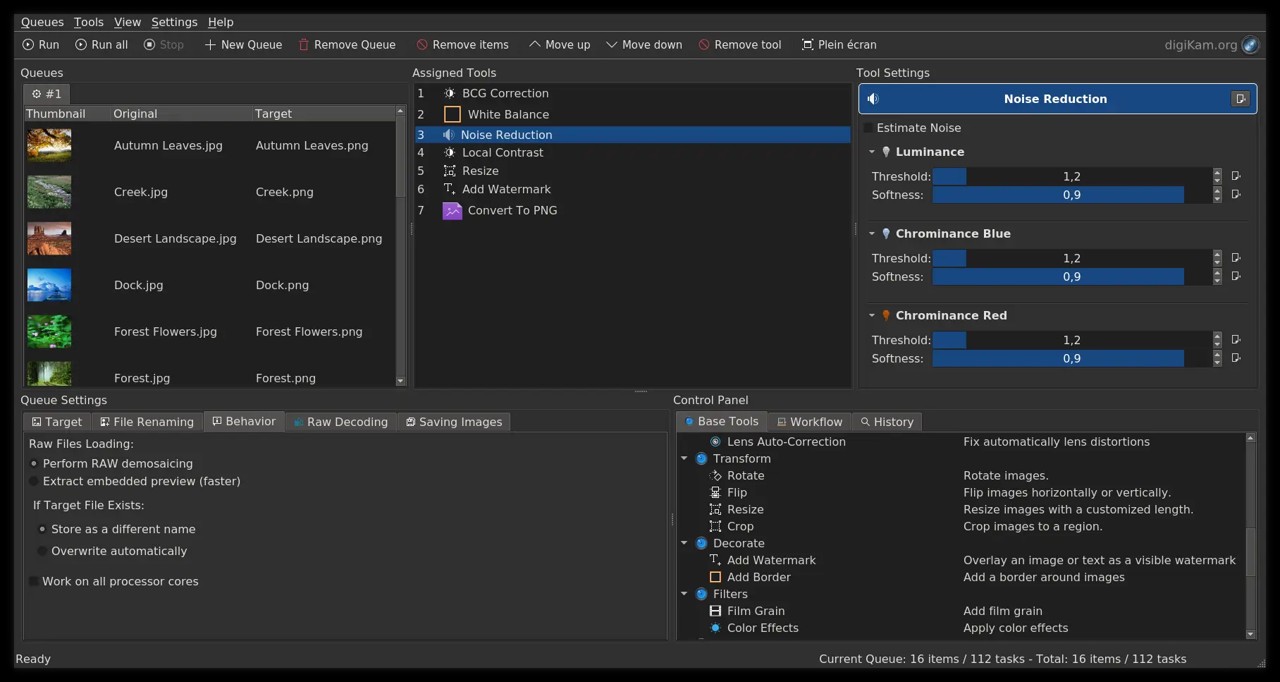
Task: Click the Move up arrow icon
Action: (x=534, y=45)
